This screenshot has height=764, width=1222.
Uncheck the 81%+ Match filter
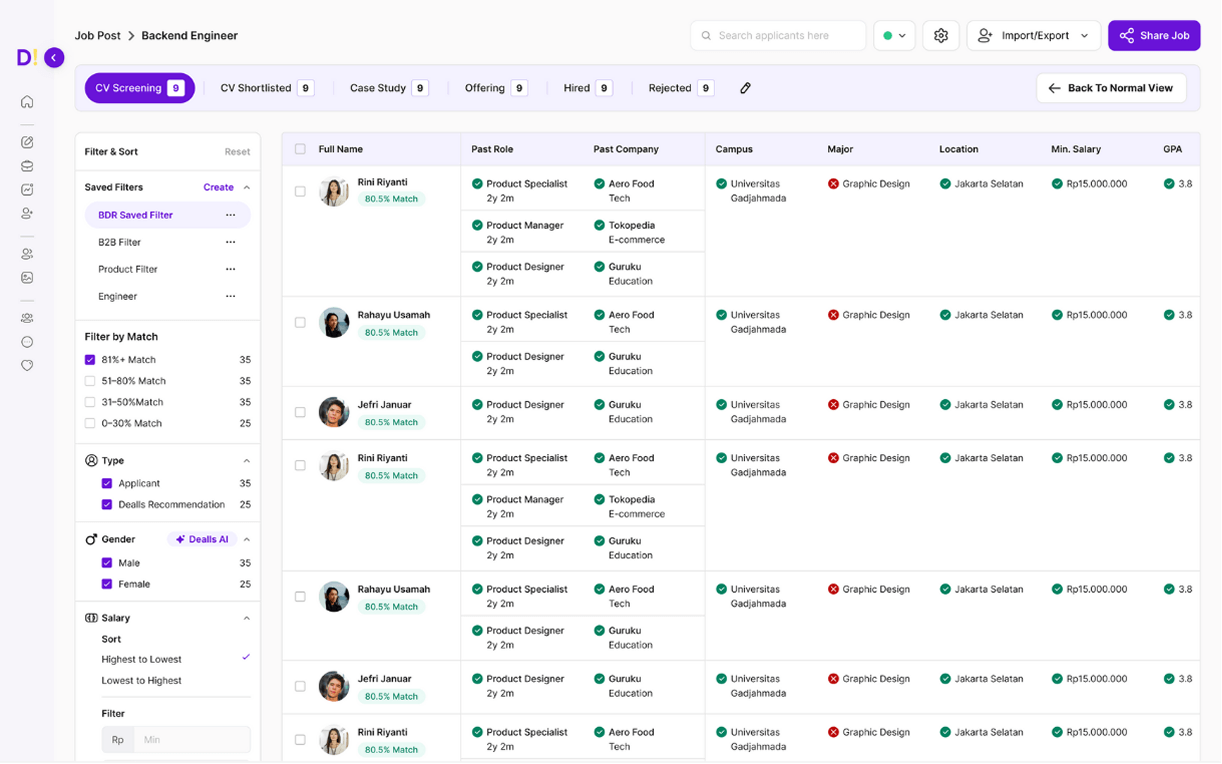point(90,360)
